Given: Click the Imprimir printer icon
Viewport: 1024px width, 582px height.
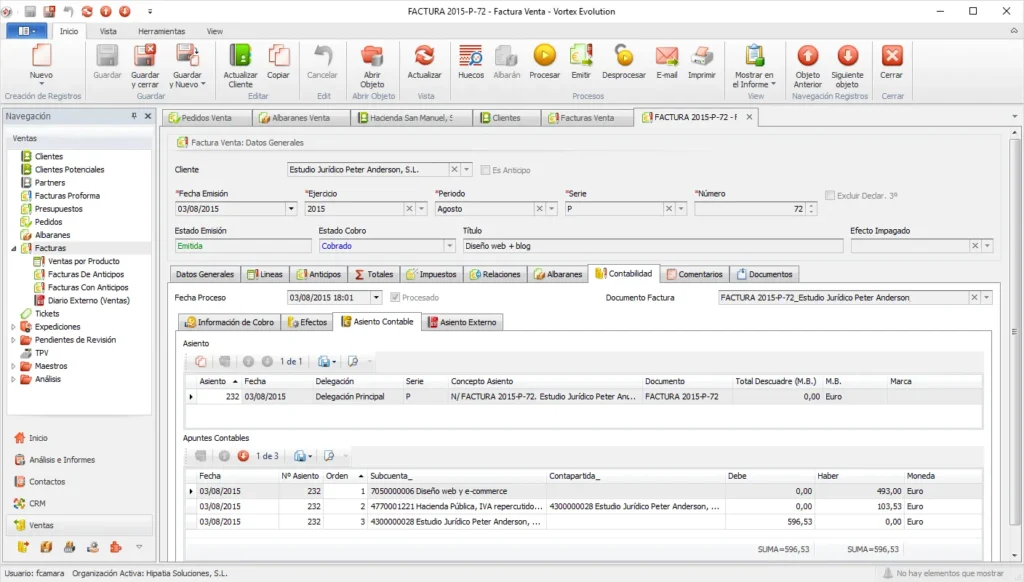Looking at the screenshot, I should point(702,56).
